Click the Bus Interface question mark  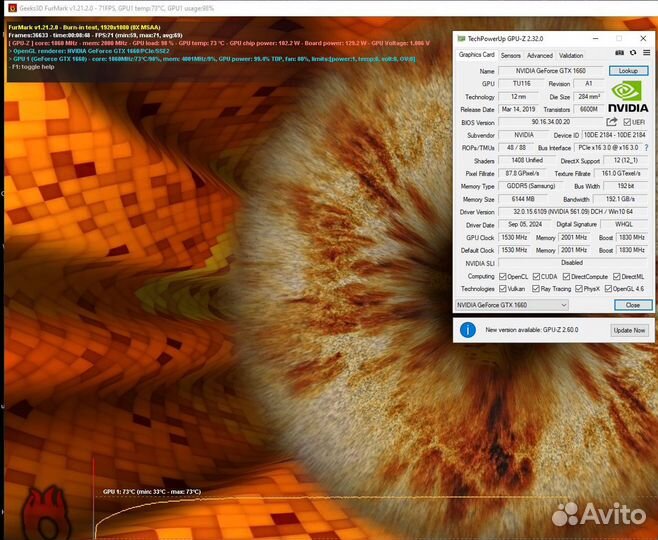(x=645, y=147)
